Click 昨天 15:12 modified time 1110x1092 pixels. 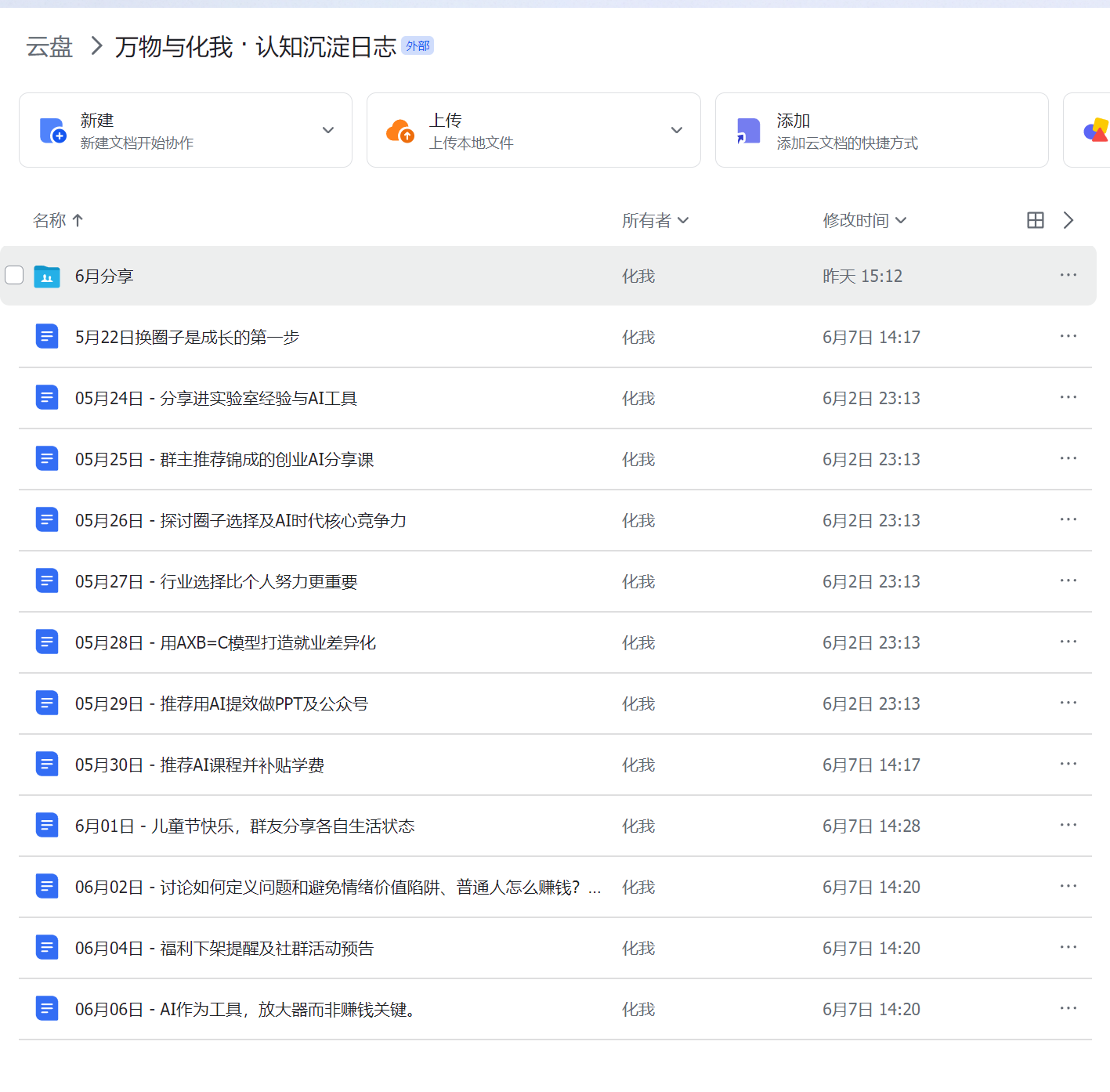click(862, 276)
